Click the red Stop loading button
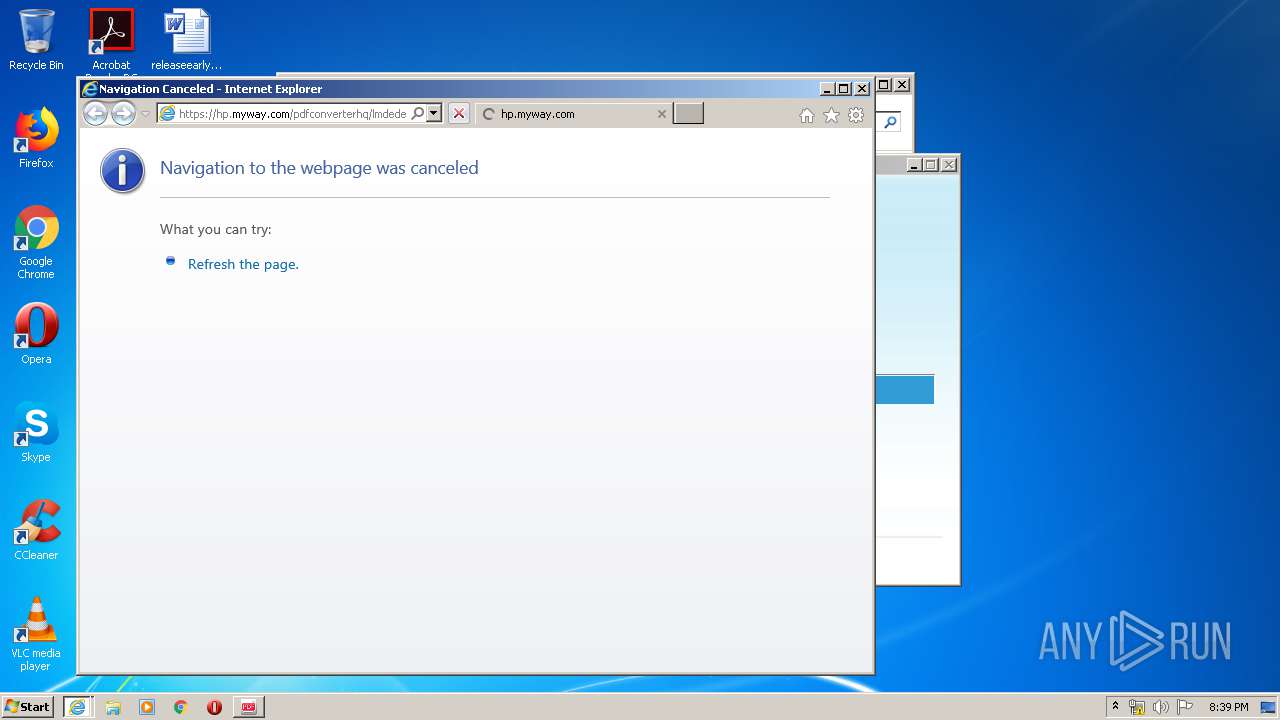This screenshot has width=1280, height=720. point(458,114)
